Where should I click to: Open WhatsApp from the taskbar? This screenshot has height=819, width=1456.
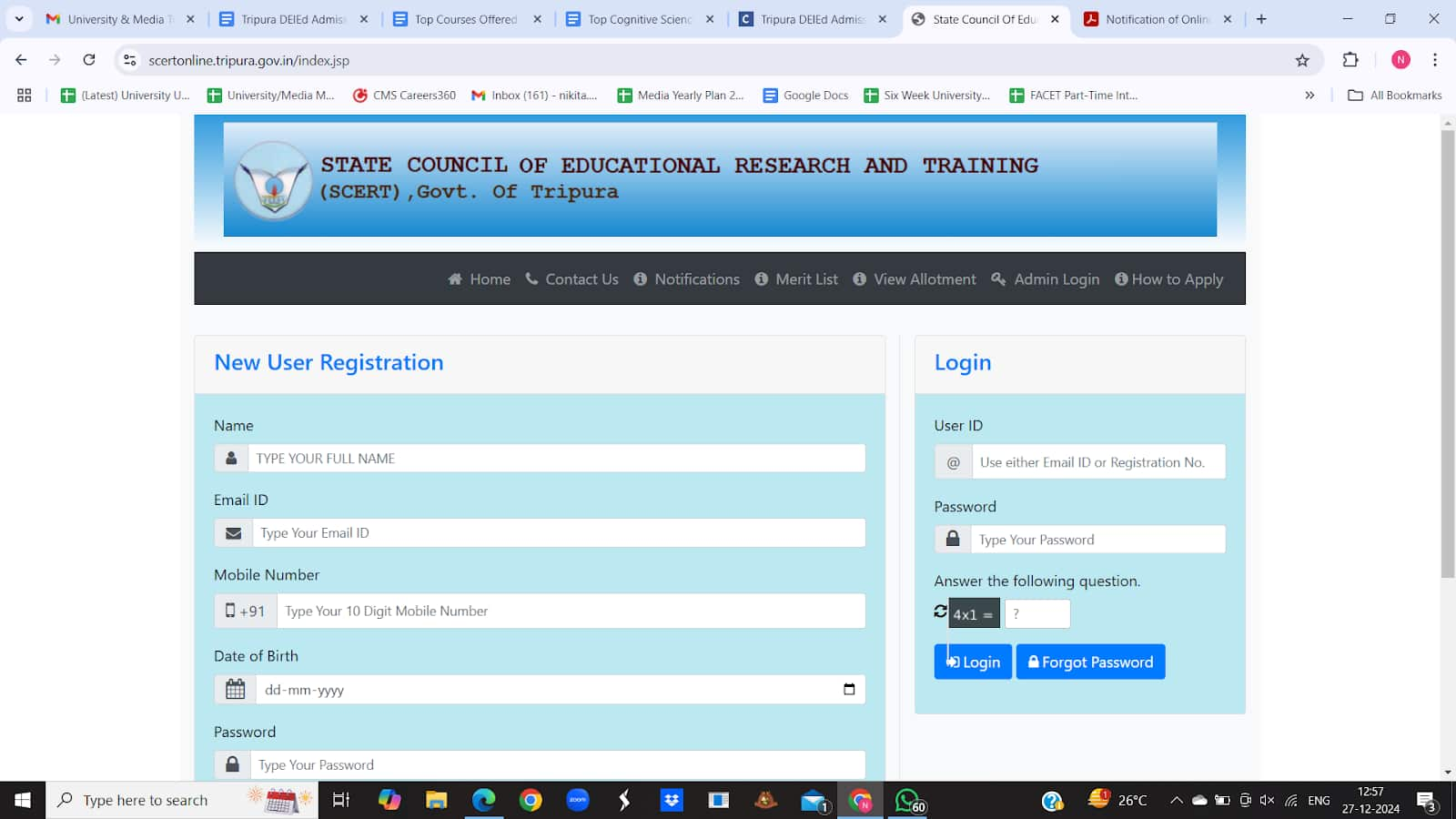(x=907, y=800)
